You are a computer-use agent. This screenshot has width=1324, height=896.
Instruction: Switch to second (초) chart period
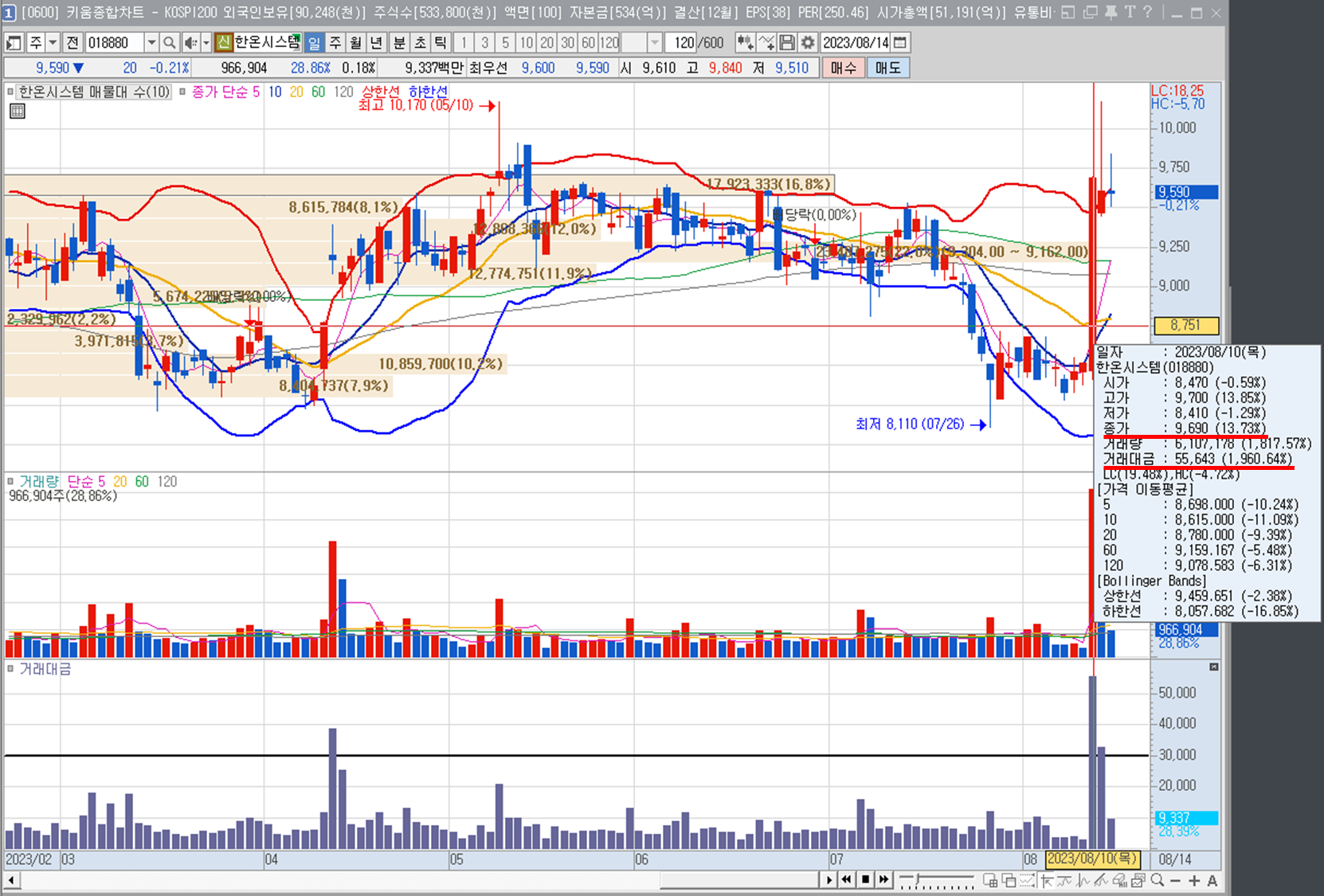pyautogui.click(x=420, y=42)
